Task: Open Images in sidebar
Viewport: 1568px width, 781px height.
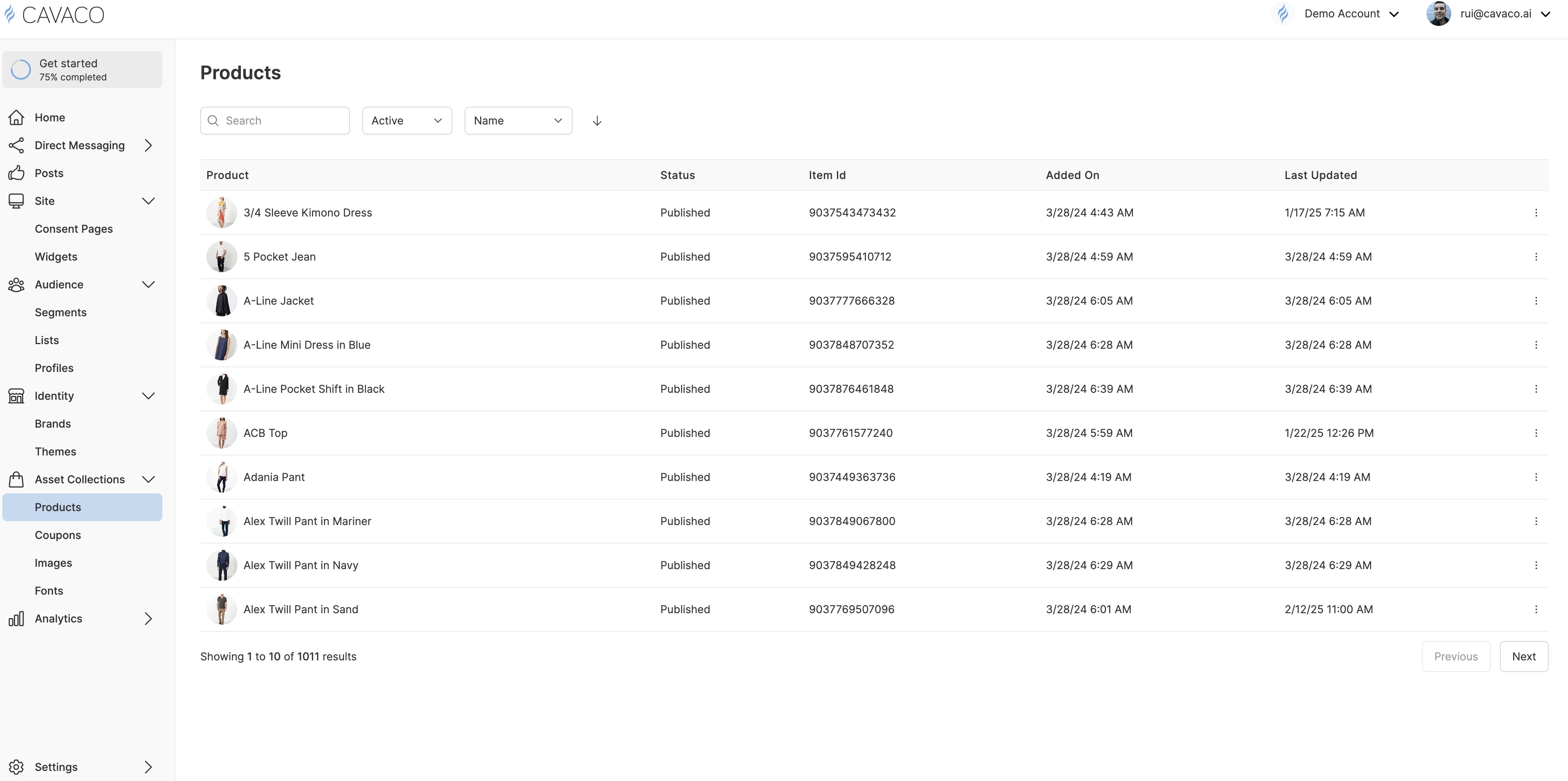Action: pyautogui.click(x=54, y=563)
